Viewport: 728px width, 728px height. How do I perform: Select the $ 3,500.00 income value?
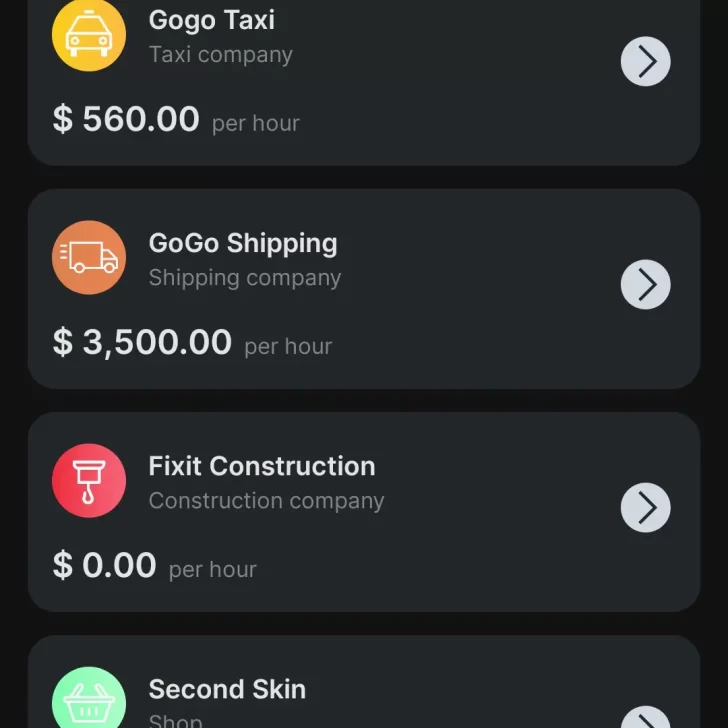142,342
